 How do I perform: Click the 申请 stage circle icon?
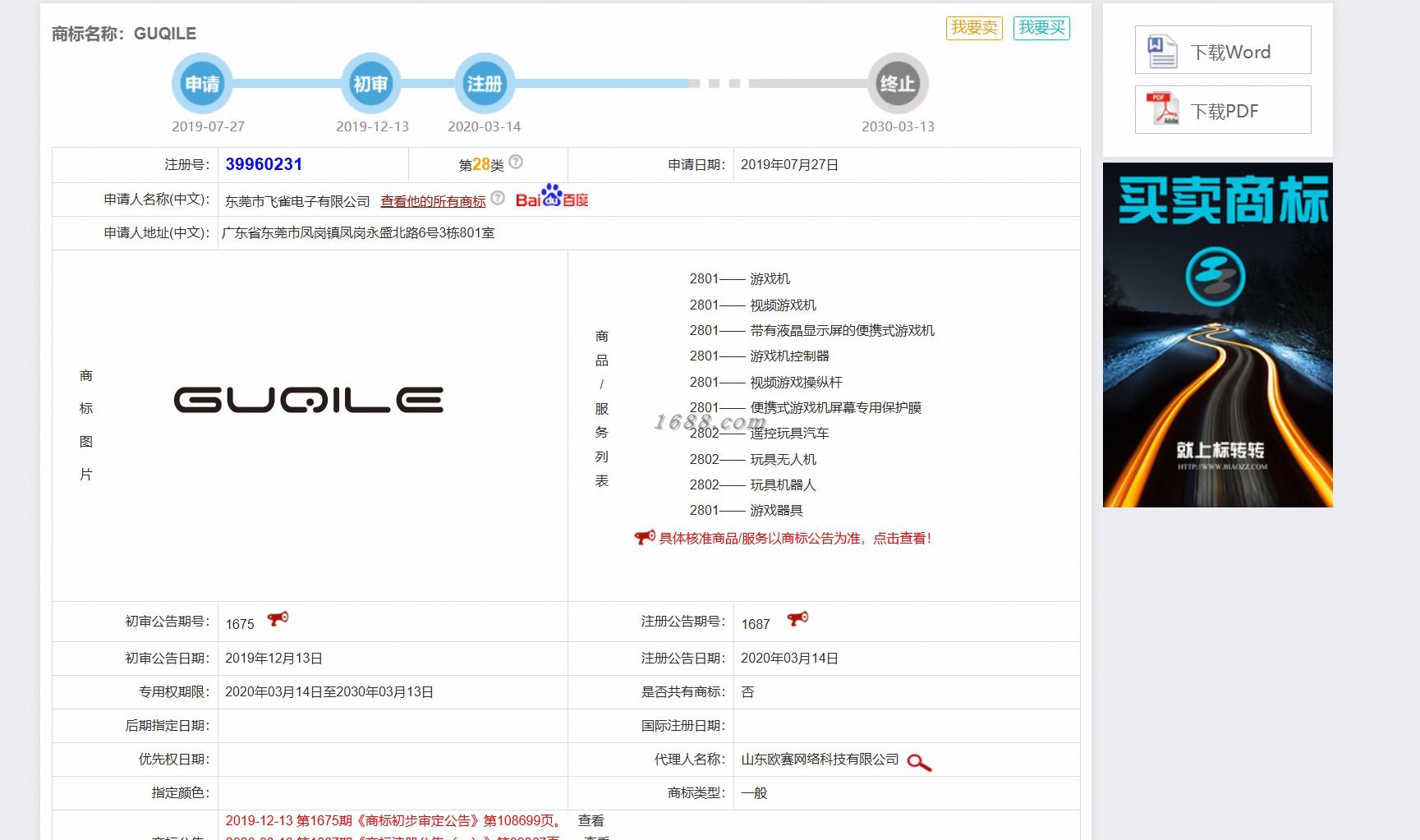tap(202, 84)
